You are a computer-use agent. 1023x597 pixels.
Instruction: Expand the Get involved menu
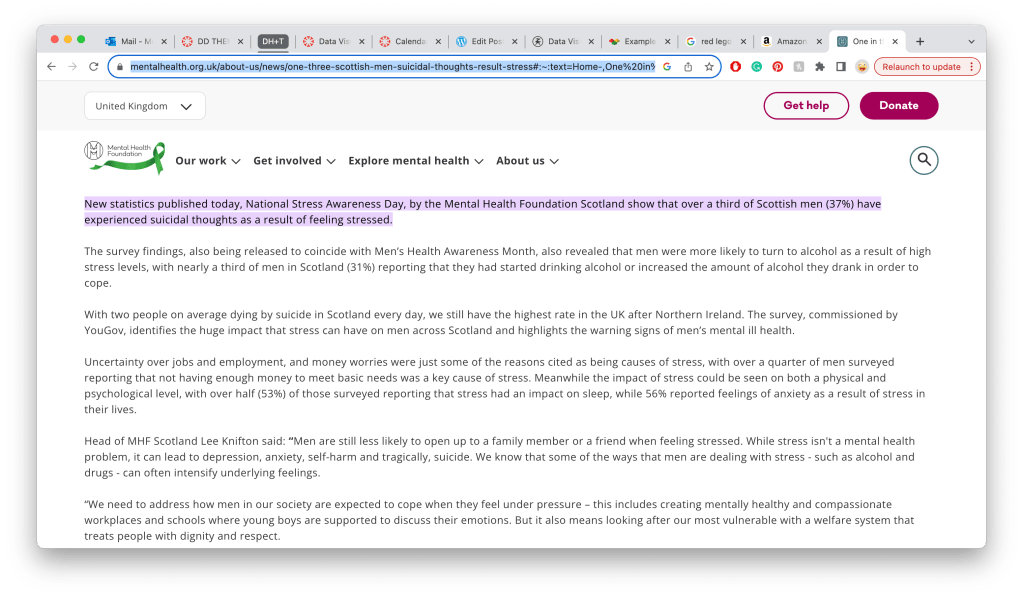coord(294,161)
